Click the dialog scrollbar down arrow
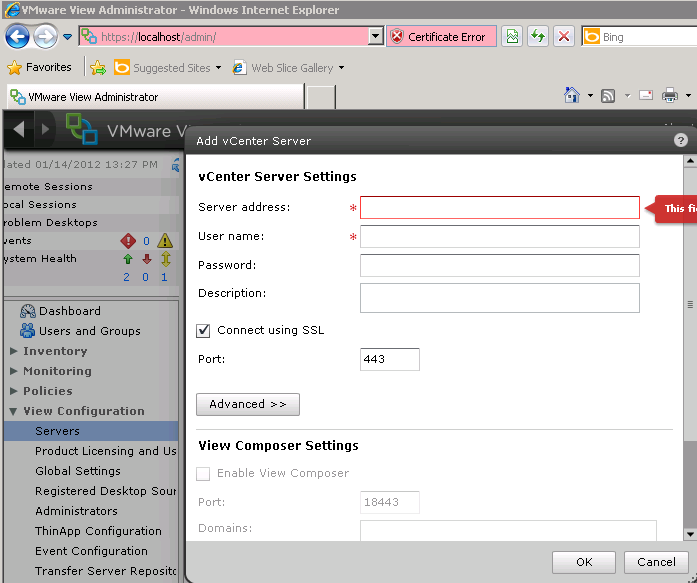Image resolution: width=697 pixels, height=583 pixels. 690,534
